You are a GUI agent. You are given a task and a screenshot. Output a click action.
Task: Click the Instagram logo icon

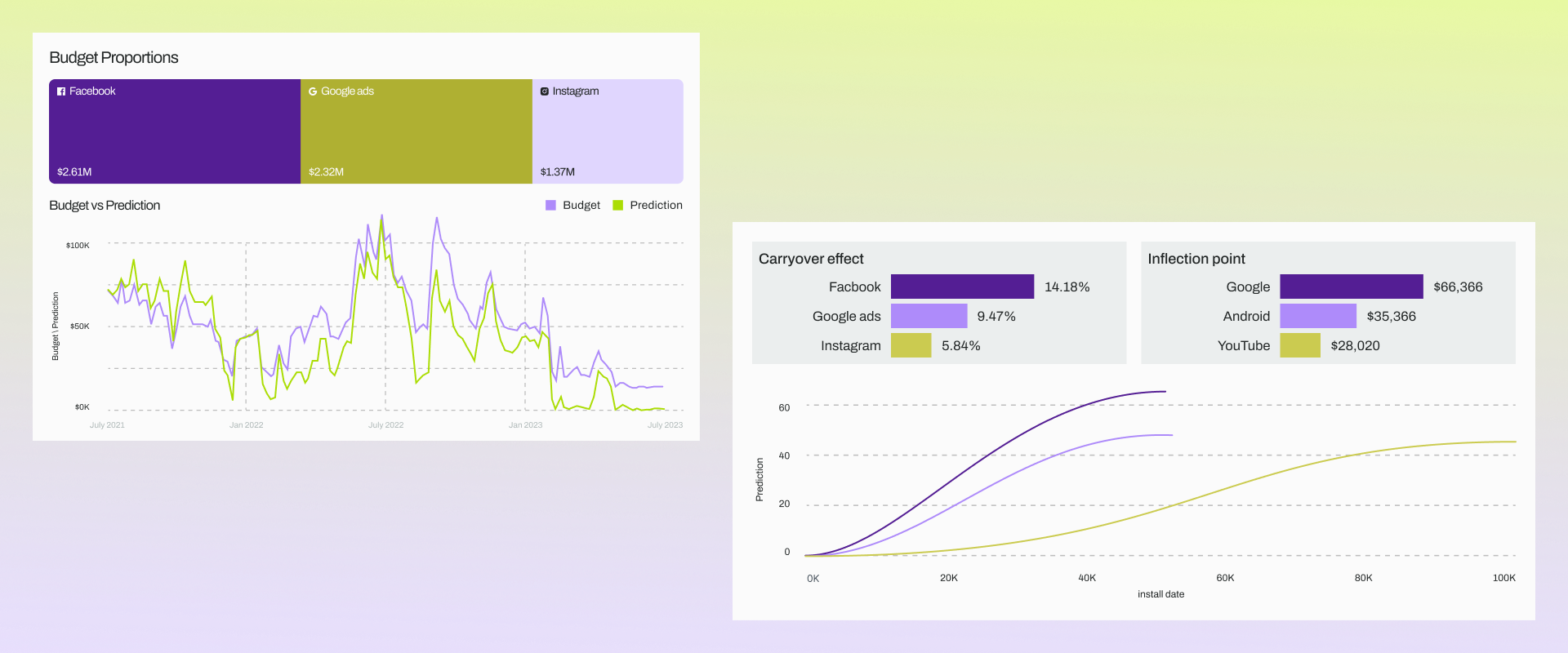(x=545, y=91)
